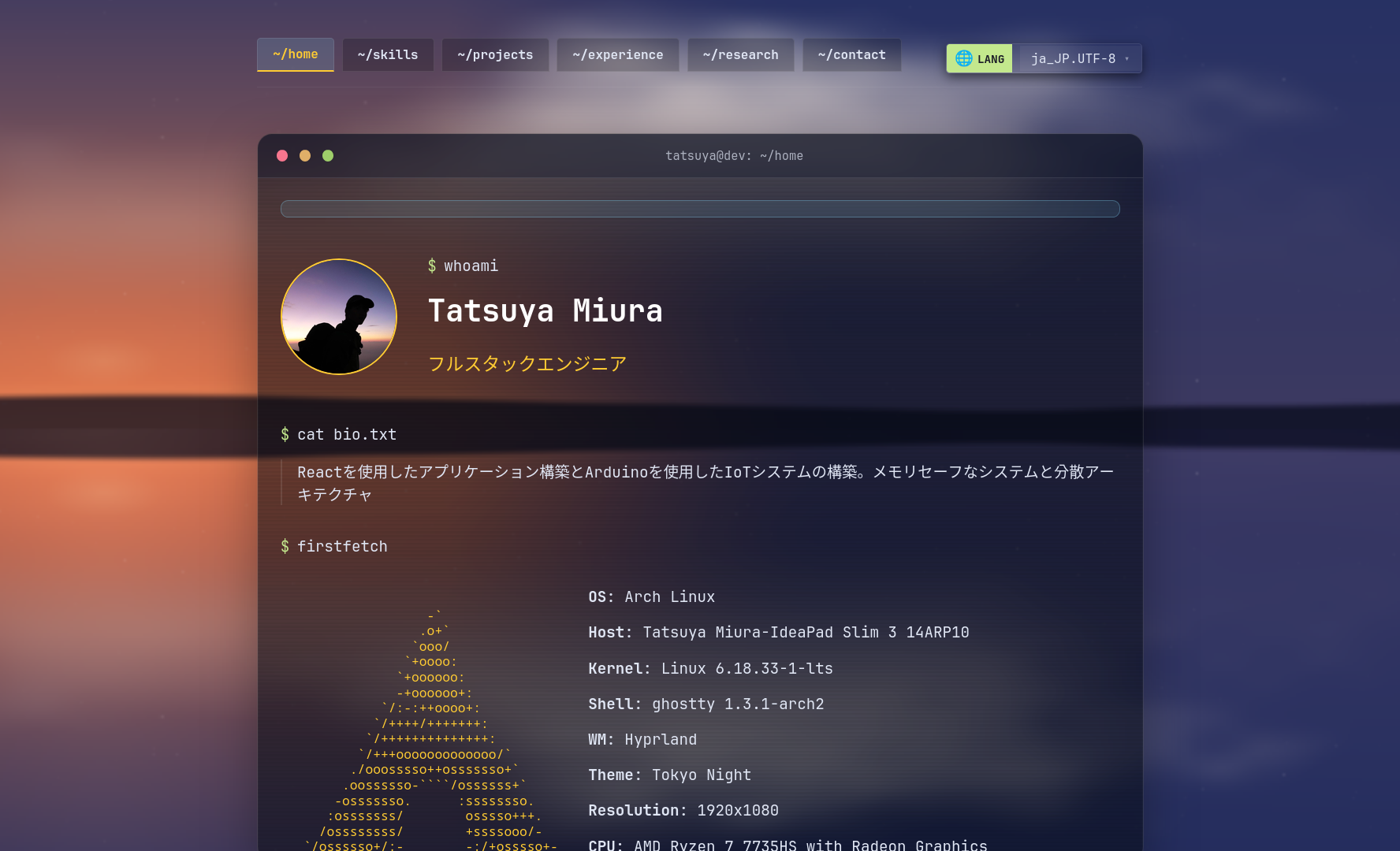Click the whoami command text
The width and height of the screenshot is (1400, 851).
[471, 266]
